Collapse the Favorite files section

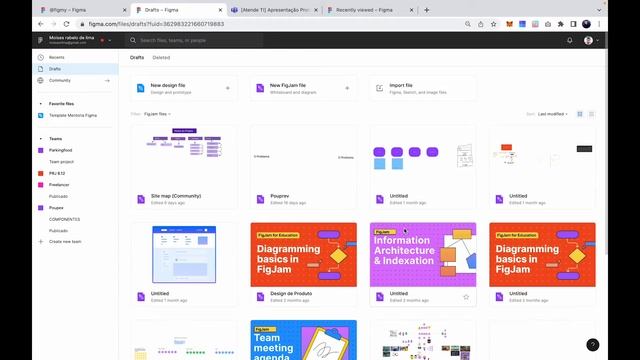pos(40,104)
